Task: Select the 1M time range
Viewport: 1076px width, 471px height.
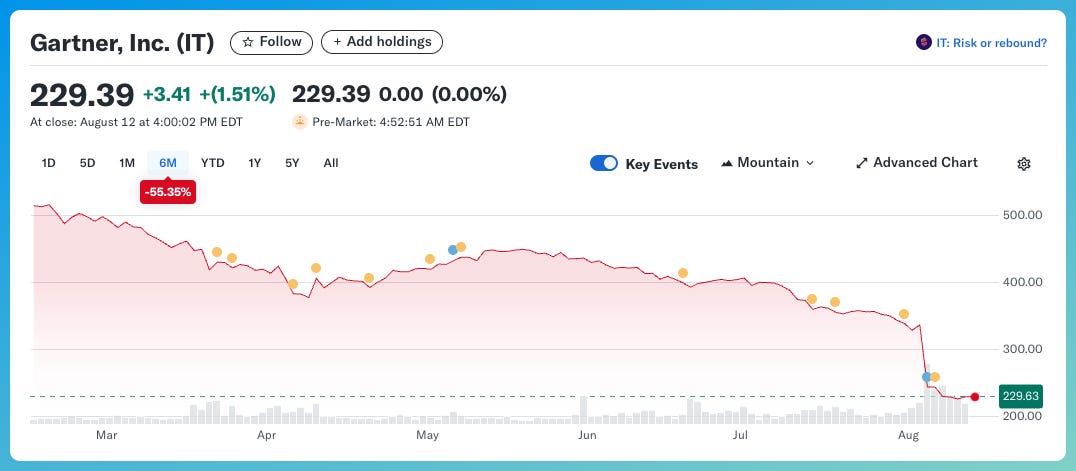Action: [127, 163]
